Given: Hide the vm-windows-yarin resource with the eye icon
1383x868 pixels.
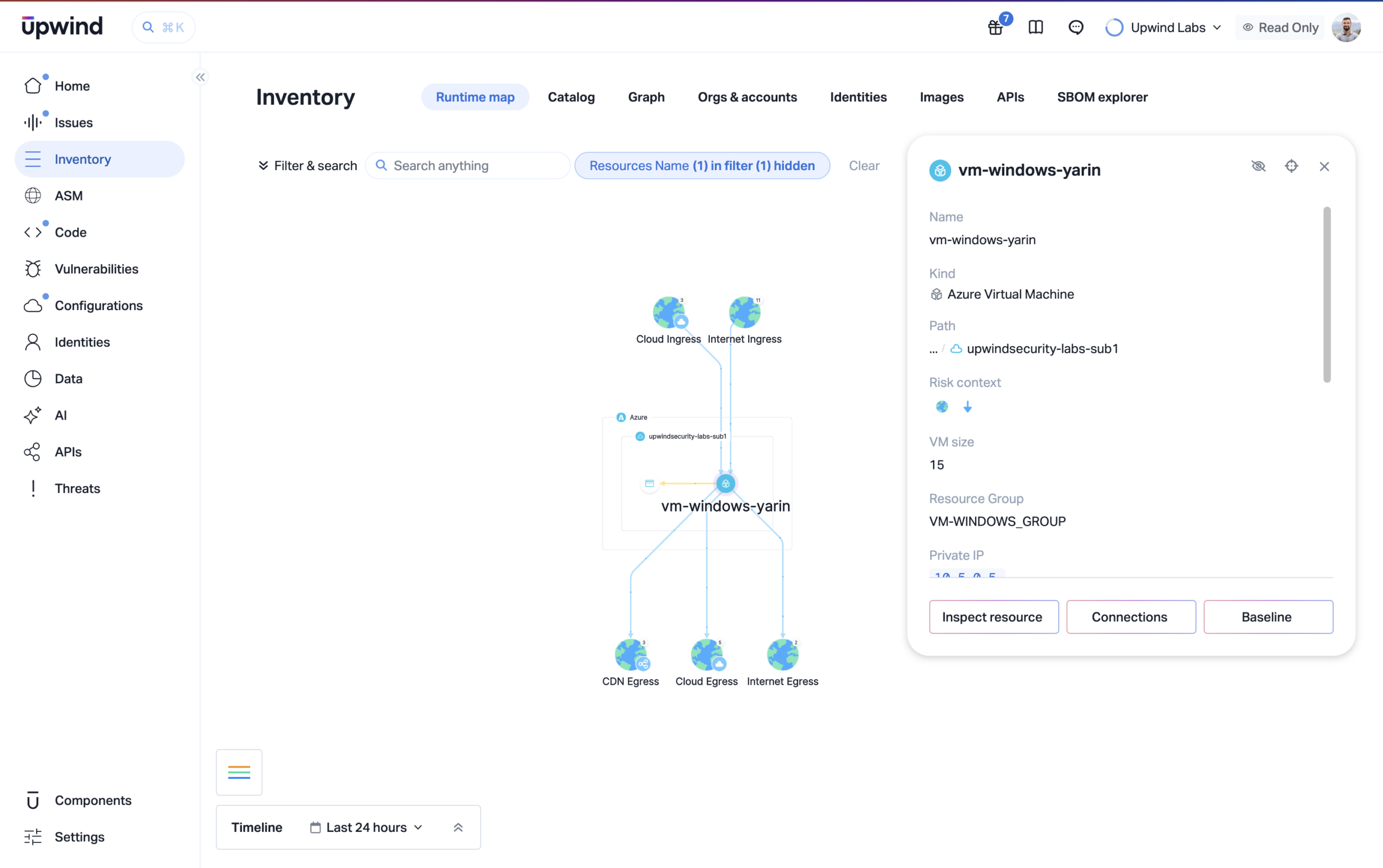Looking at the screenshot, I should 1258,166.
